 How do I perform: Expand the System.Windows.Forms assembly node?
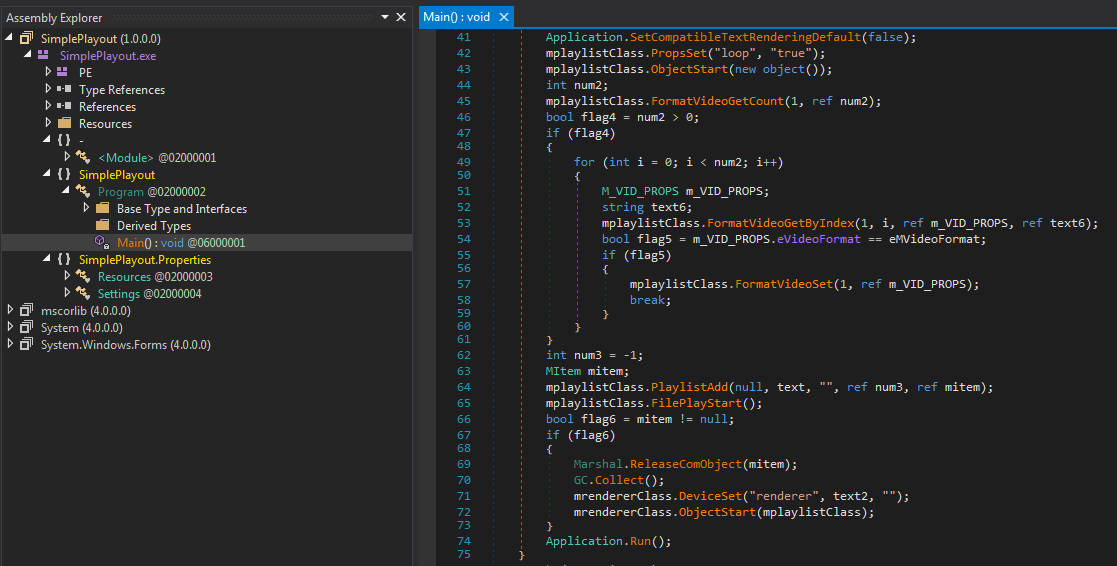click(x=11, y=345)
